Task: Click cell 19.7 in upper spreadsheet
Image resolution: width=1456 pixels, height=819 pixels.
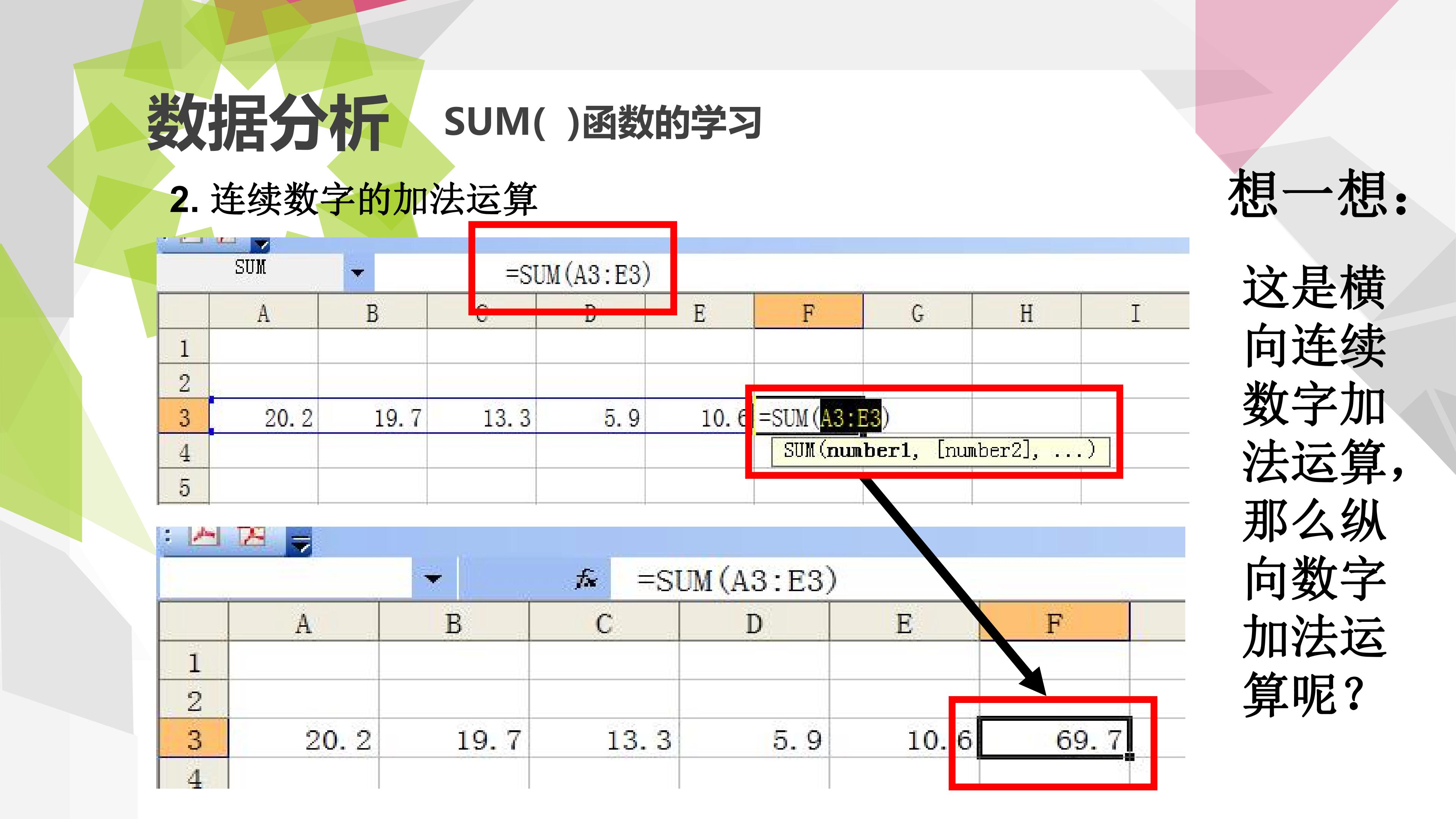Action: coord(372,417)
